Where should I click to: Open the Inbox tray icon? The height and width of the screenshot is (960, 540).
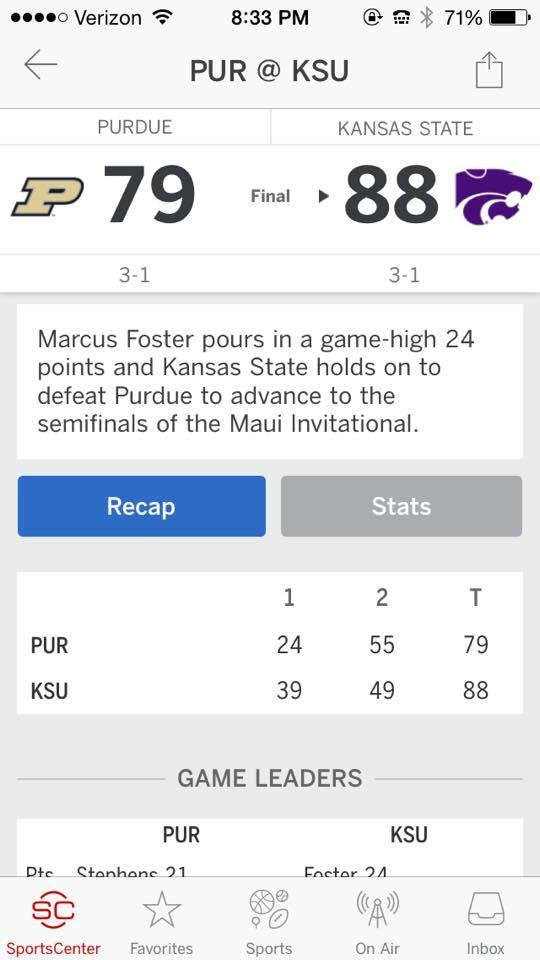pyautogui.click(x=486, y=909)
